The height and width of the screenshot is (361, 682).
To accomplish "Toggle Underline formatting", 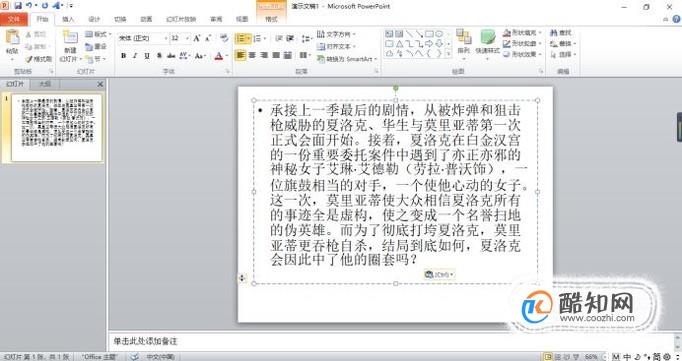I will [x=147, y=56].
